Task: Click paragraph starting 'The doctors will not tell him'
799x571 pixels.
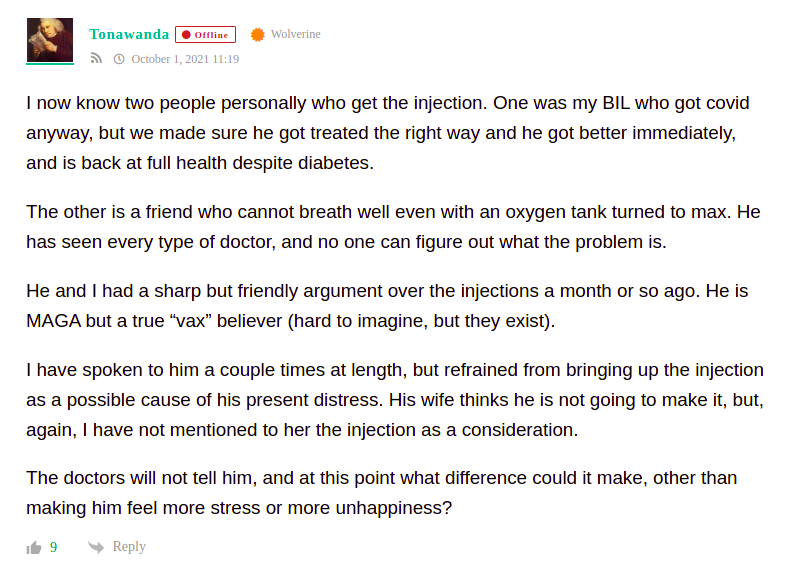Action: (x=382, y=493)
